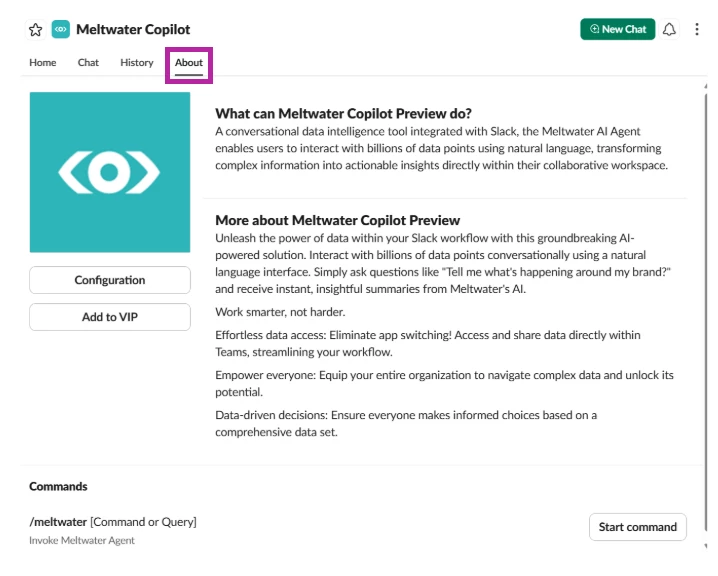Click the Start command button
Viewport: 718px width, 576px height.
tap(637, 527)
